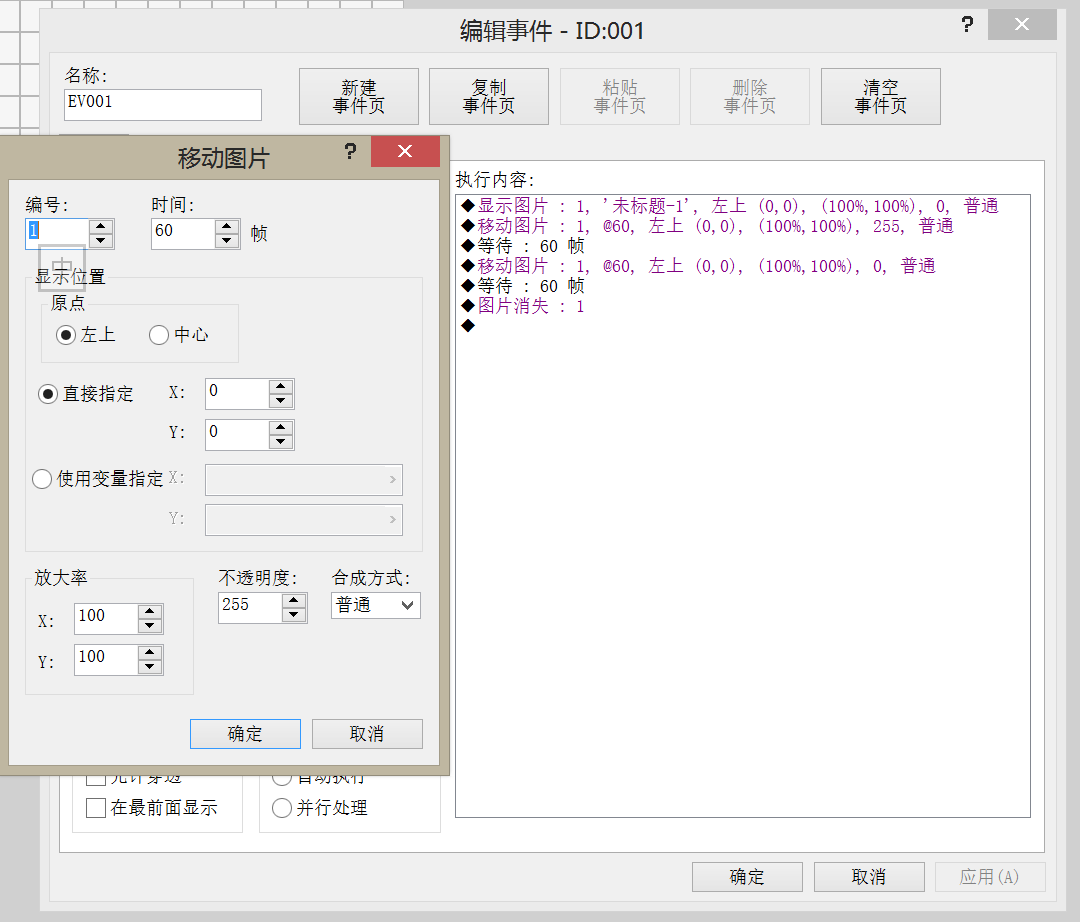The image size is (1080, 922).
Task: Decrease the direct Y position spinner
Action: point(280,441)
